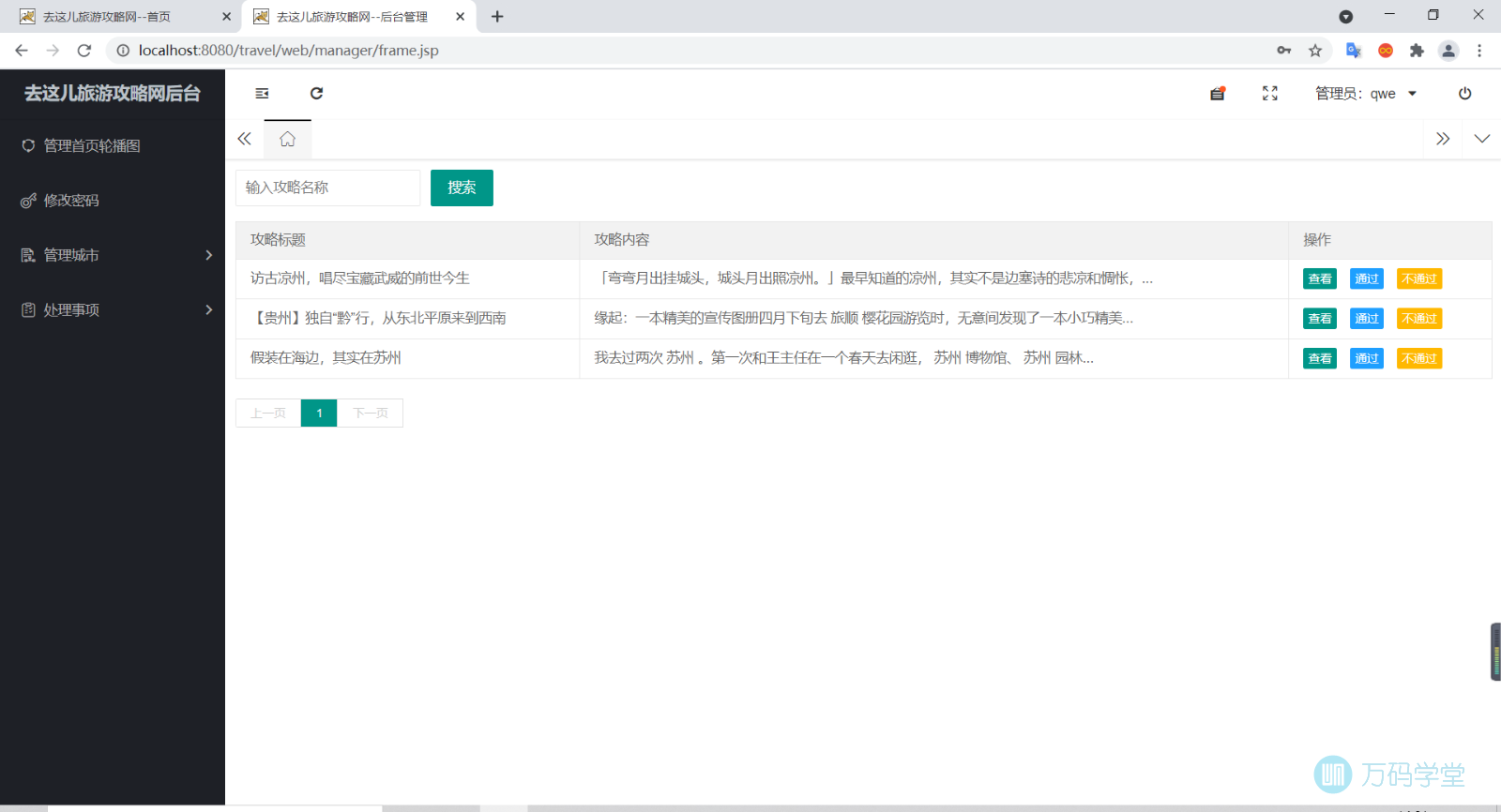This screenshot has width=1501, height=812.
Task: Close the 首页 browser tab
Action: click(x=226, y=17)
